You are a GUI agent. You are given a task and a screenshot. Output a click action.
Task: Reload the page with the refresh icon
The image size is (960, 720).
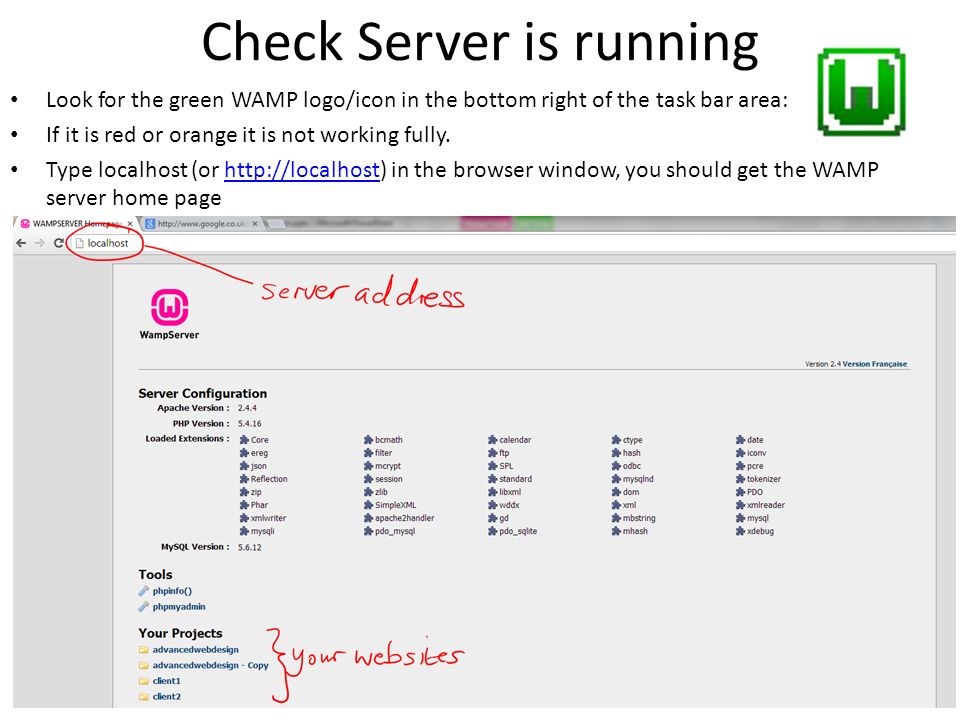(59, 243)
